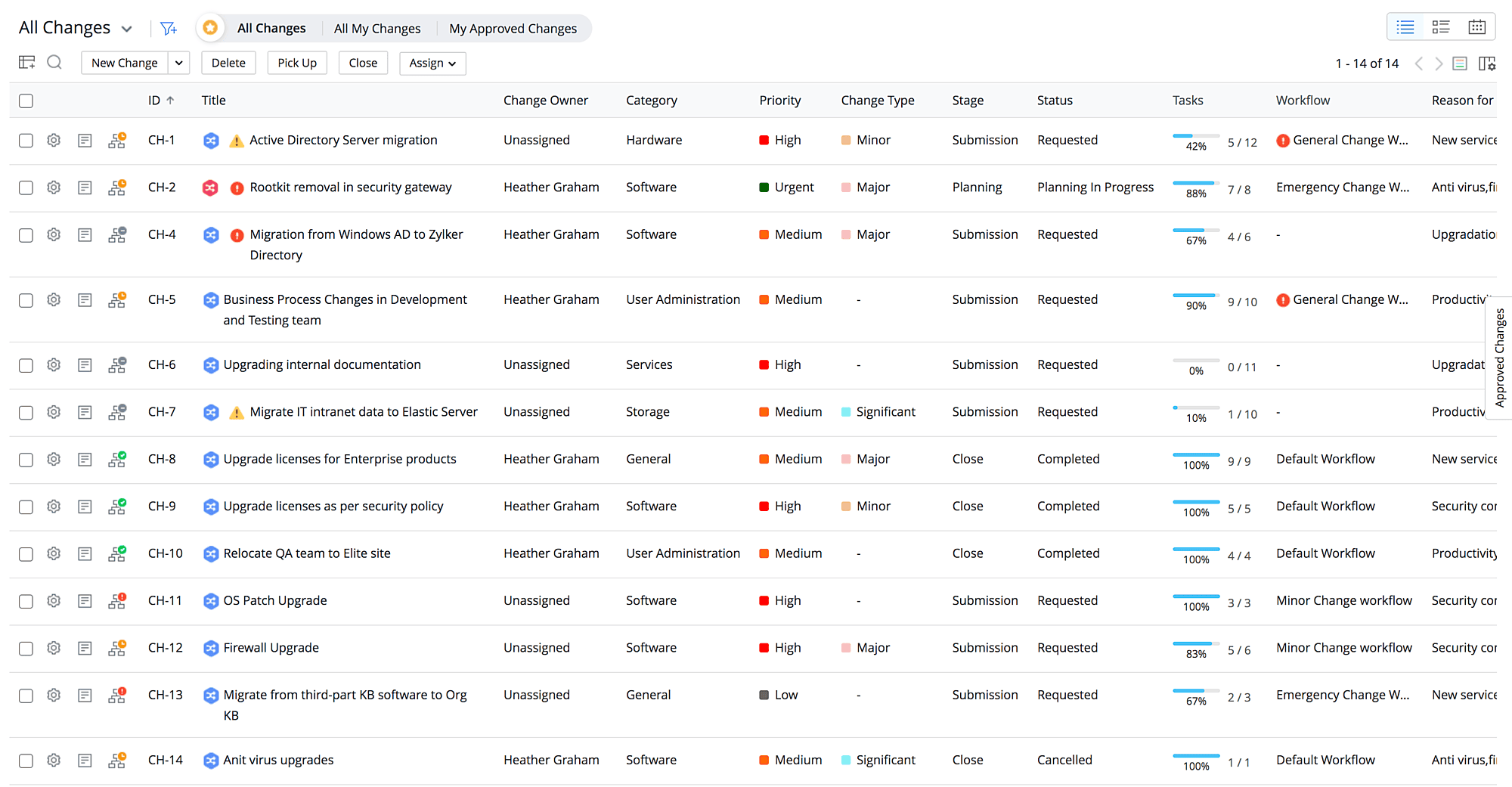Screen dimensions: 1512x787
Task: Open column chooser icon at top right
Action: click(x=1486, y=64)
